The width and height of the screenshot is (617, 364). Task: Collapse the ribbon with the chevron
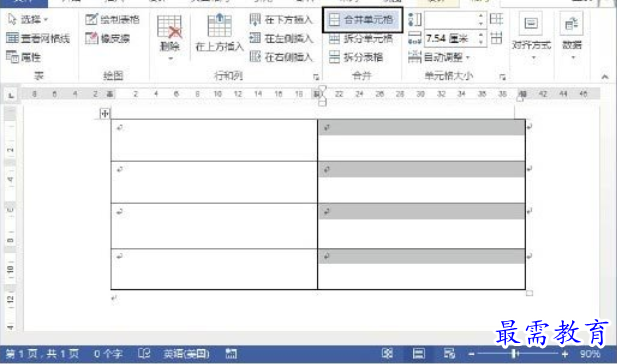click(x=604, y=77)
